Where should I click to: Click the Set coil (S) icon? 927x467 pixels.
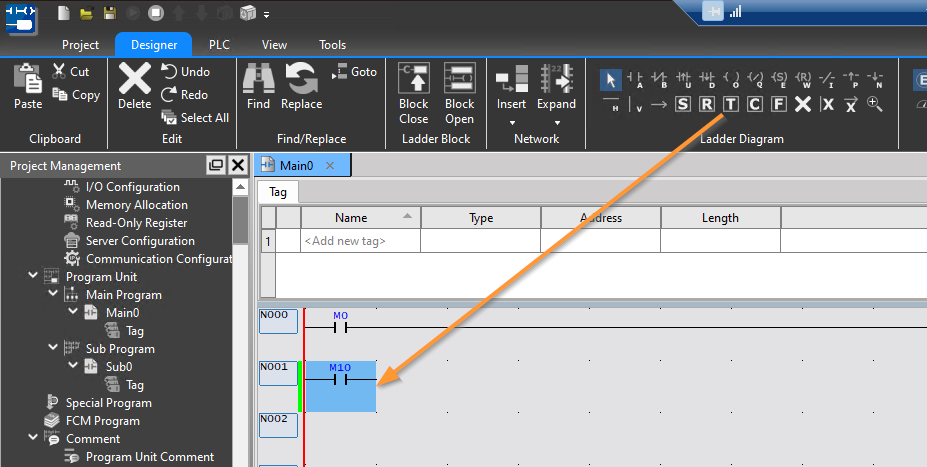[683, 104]
